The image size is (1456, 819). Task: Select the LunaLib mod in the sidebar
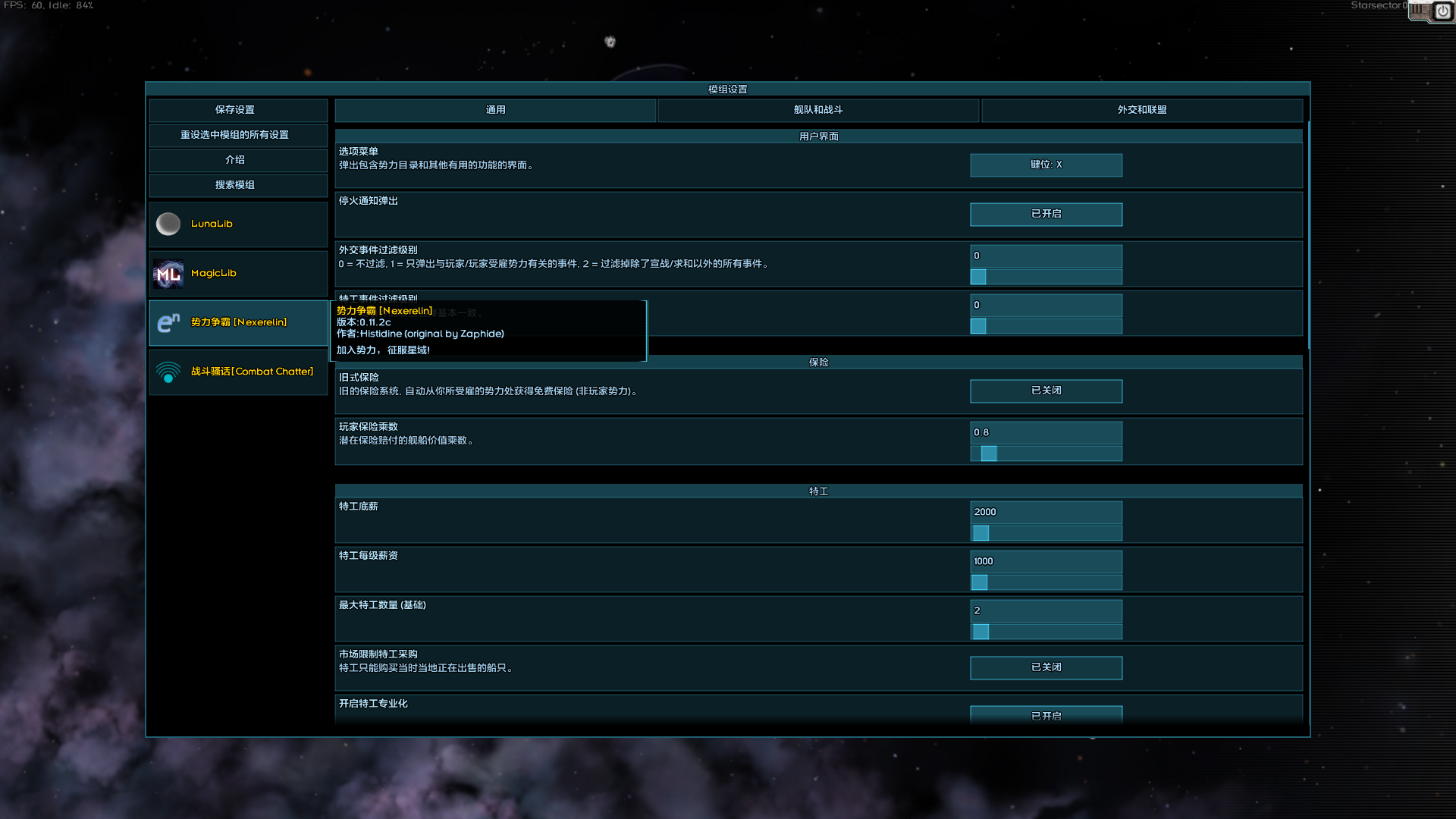168,224
